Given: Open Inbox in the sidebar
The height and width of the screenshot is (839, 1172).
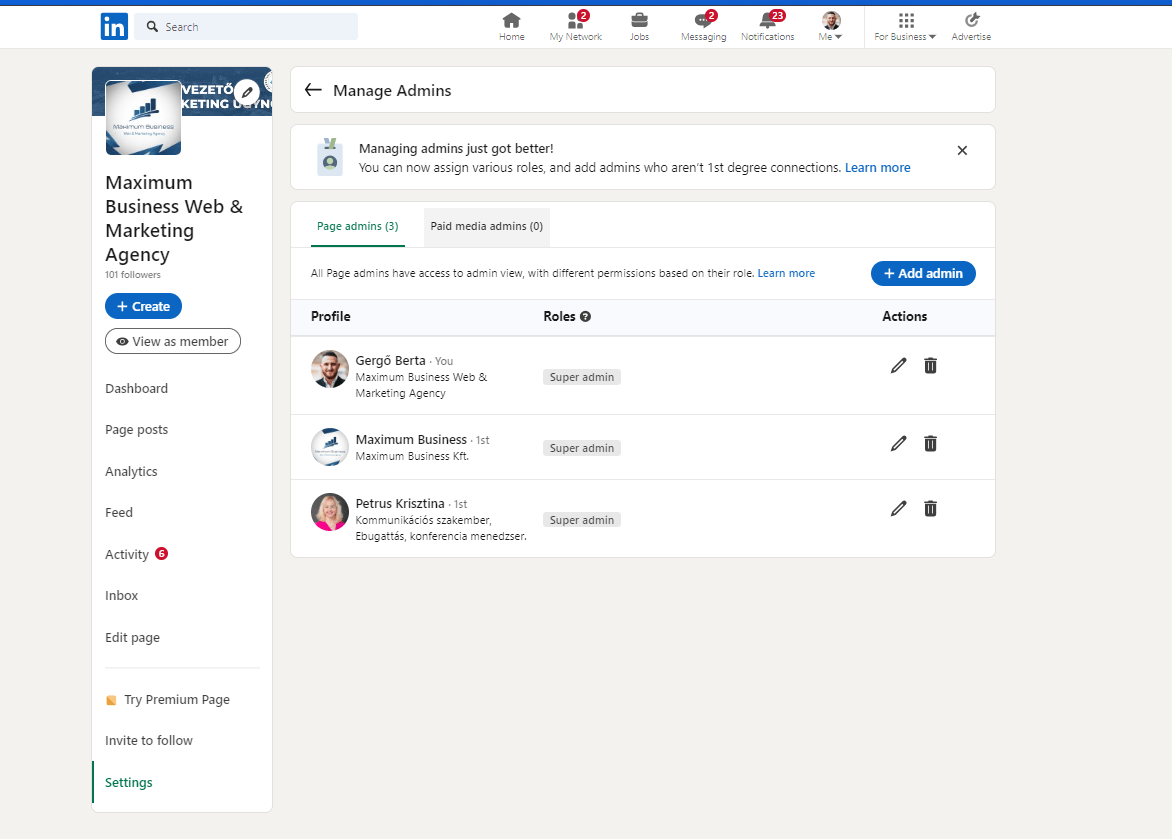Looking at the screenshot, I should pos(122,595).
